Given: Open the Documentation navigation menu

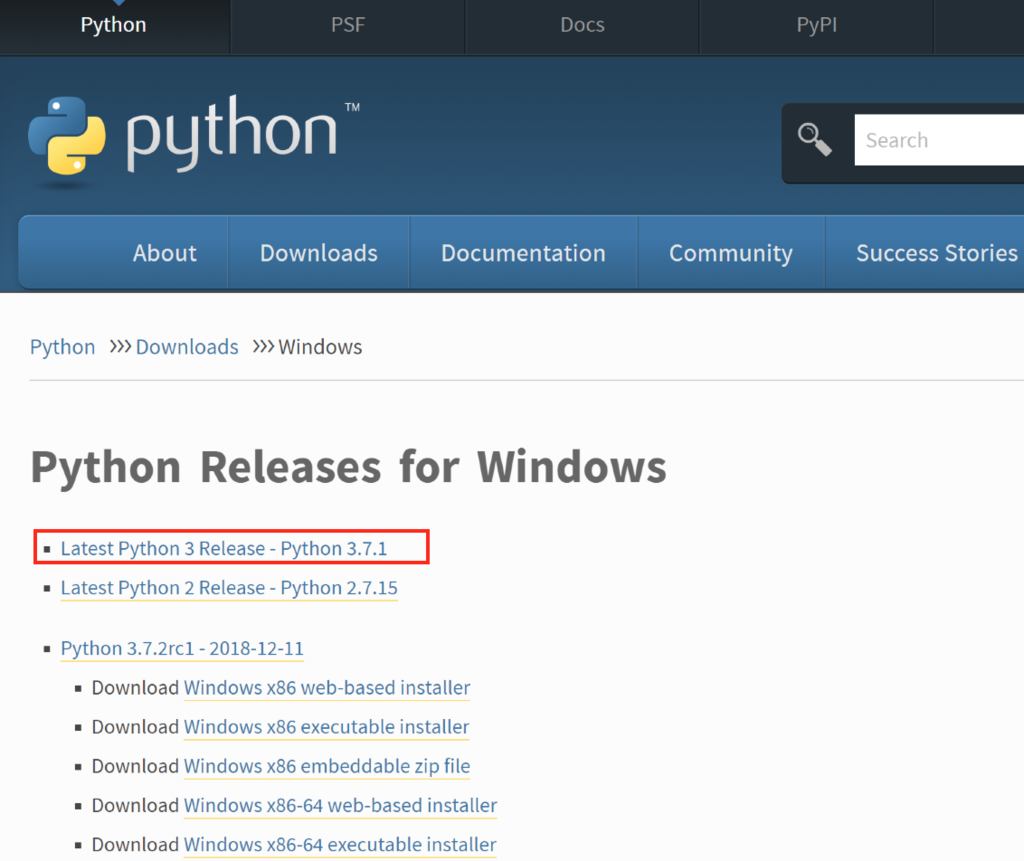Looking at the screenshot, I should click(523, 253).
